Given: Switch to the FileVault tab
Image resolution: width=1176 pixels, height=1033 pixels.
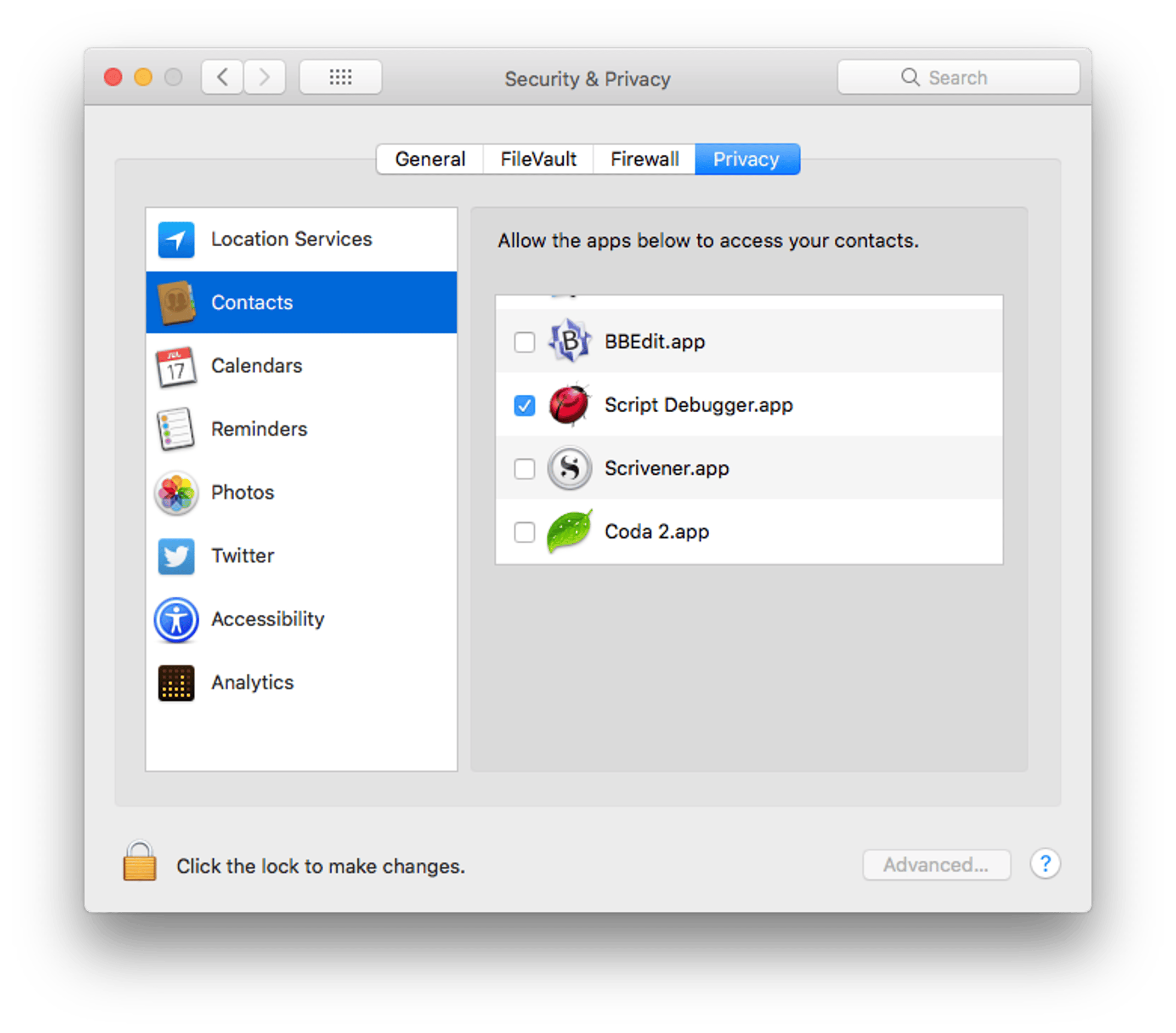Looking at the screenshot, I should pos(538,159).
